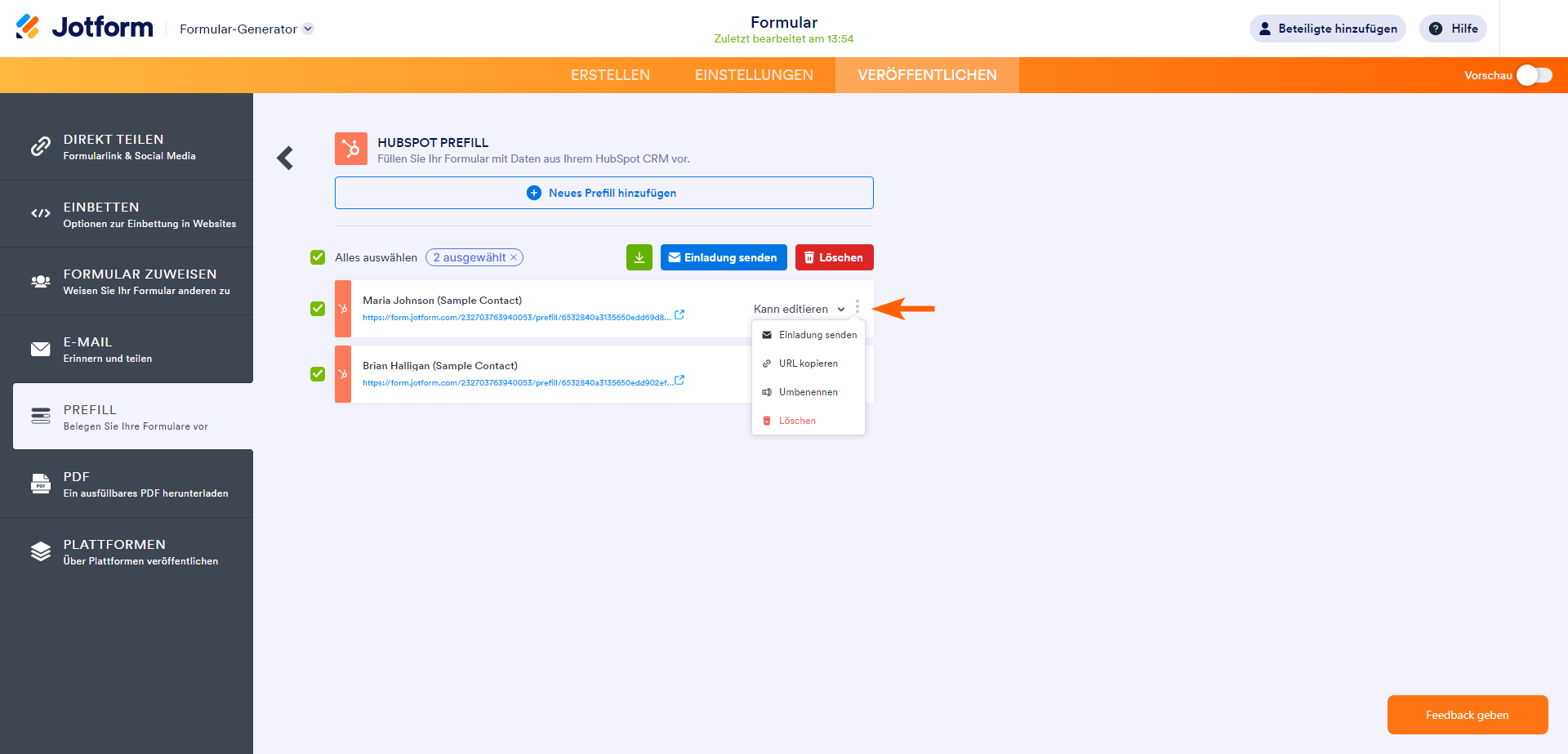Click the Prefill form fields icon
This screenshot has height=754, width=1568.
coord(41,417)
